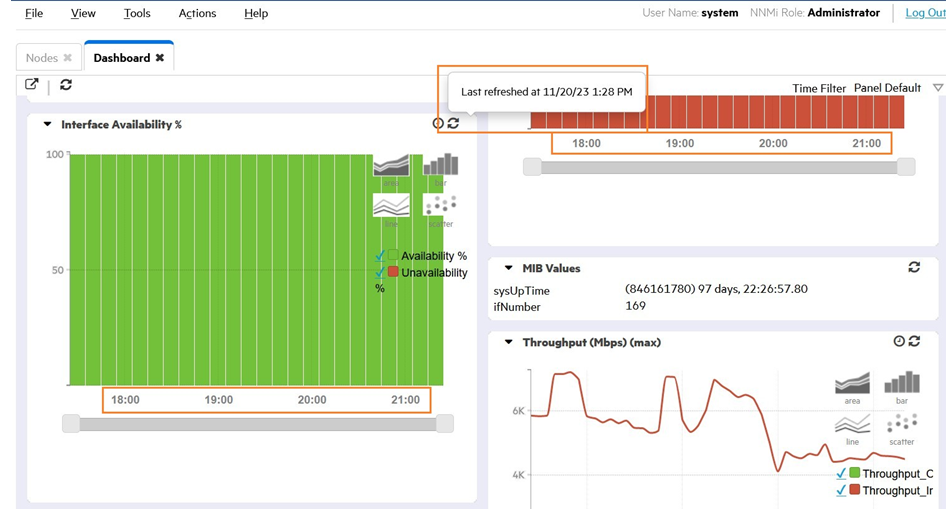946x509 pixels.
Task: Click right handle of Interface Availability time slider
Action: [x=445, y=424]
